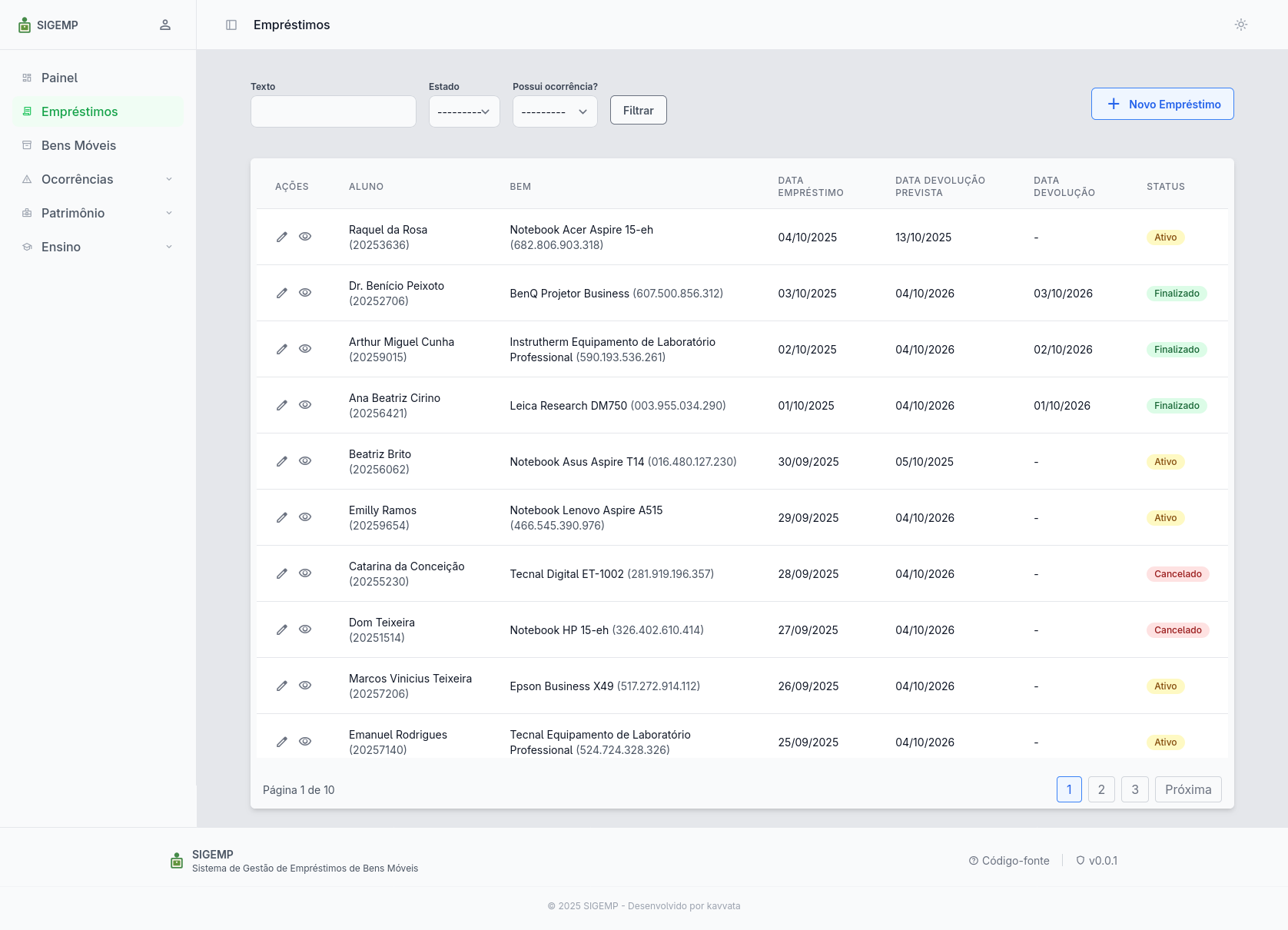Create a Novo Empréstimo
The image size is (1288, 930).
[x=1163, y=104]
